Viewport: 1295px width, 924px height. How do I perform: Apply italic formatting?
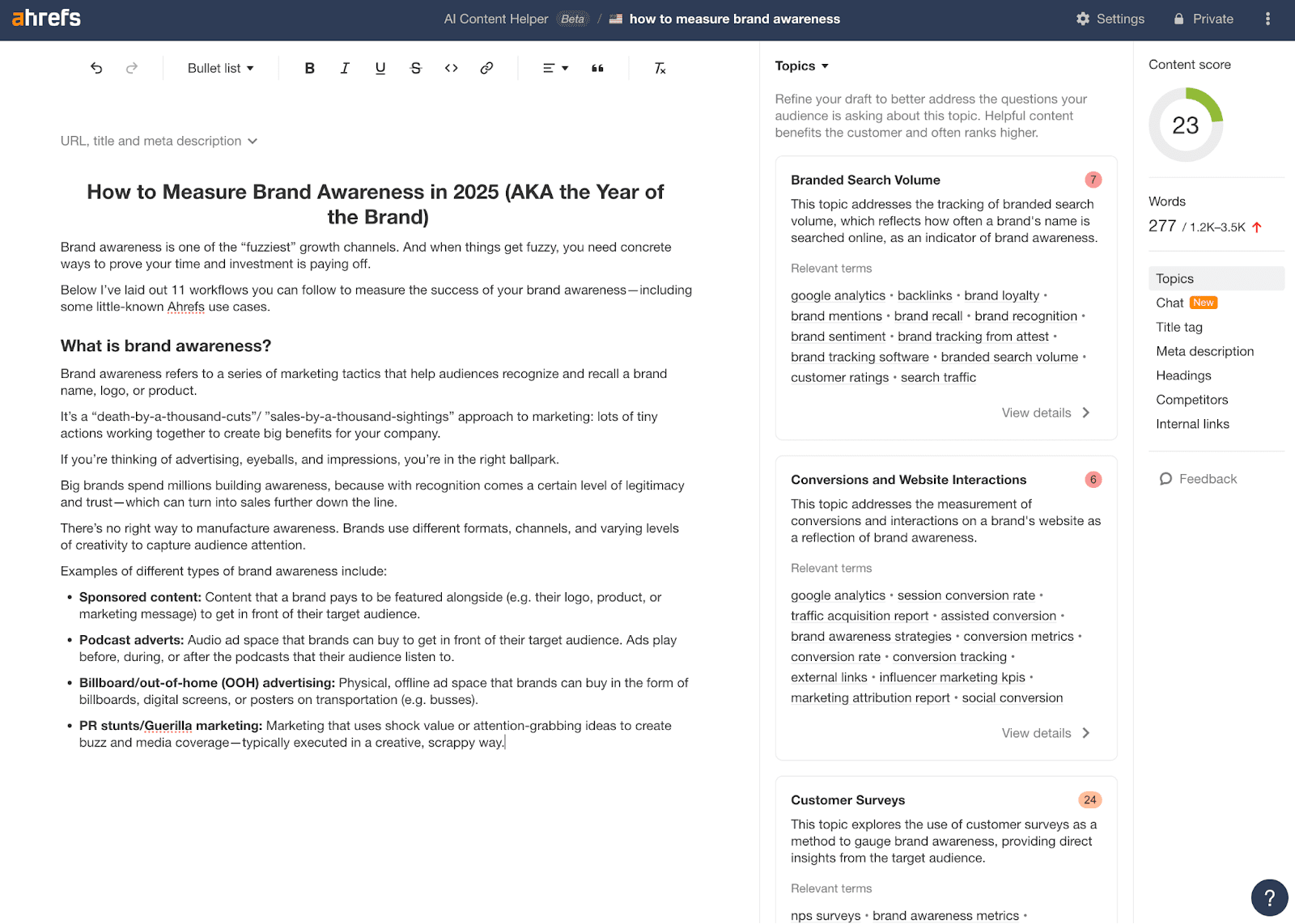coord(345,68)
